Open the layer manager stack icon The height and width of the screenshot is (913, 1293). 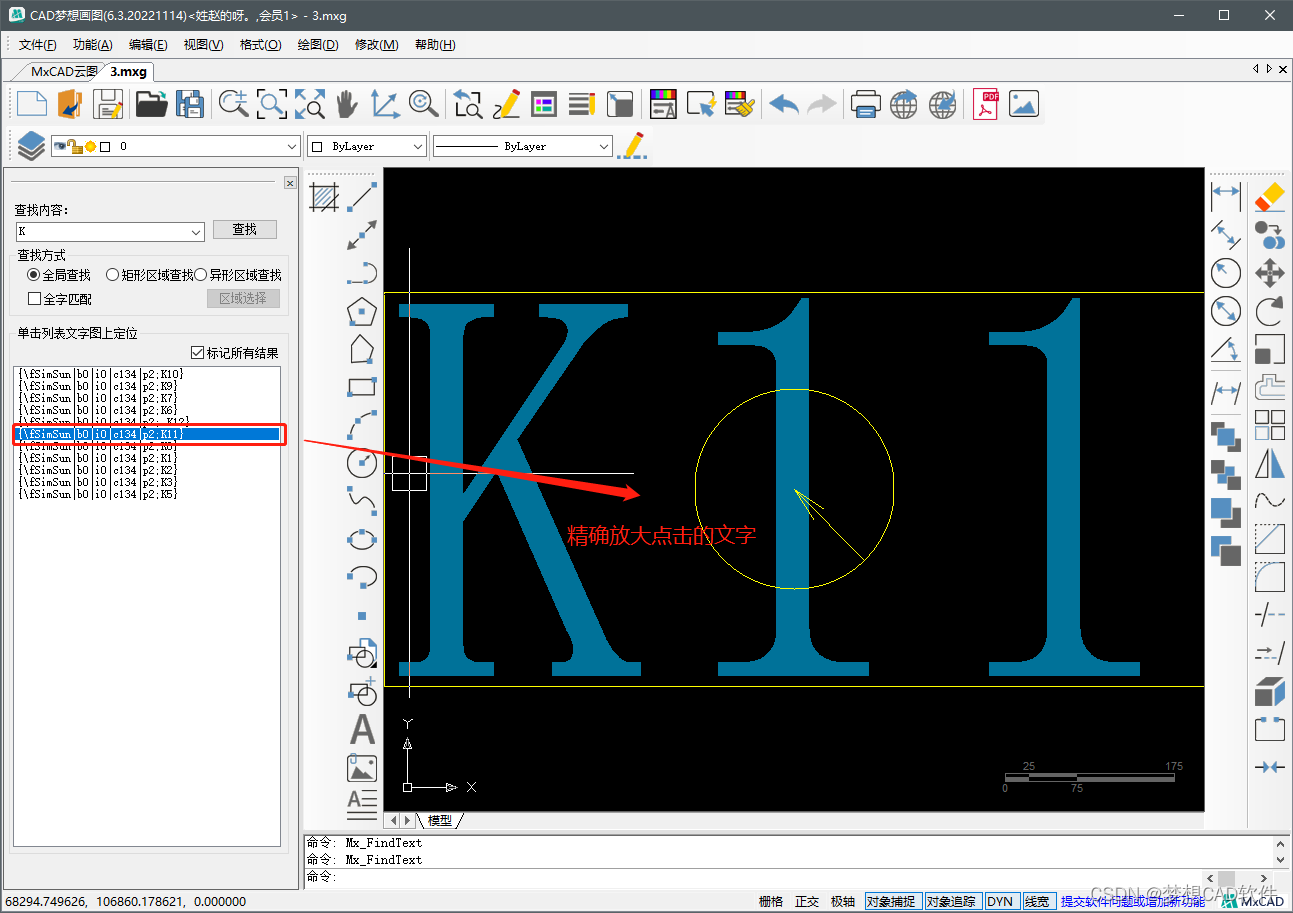(x=31, y=146)
